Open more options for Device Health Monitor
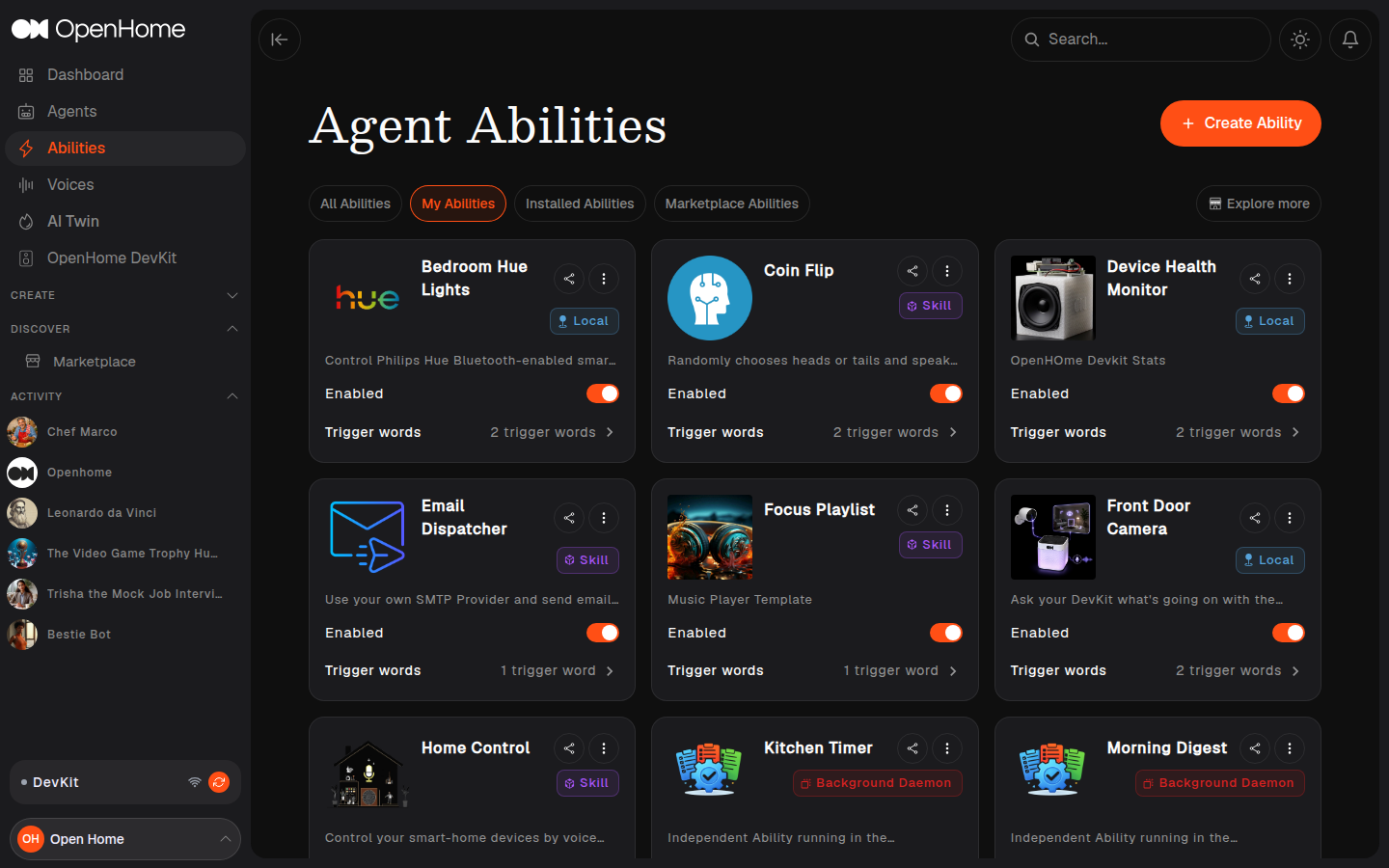The width and height of the screenshot is (1389, 868). click(1290, 279)
